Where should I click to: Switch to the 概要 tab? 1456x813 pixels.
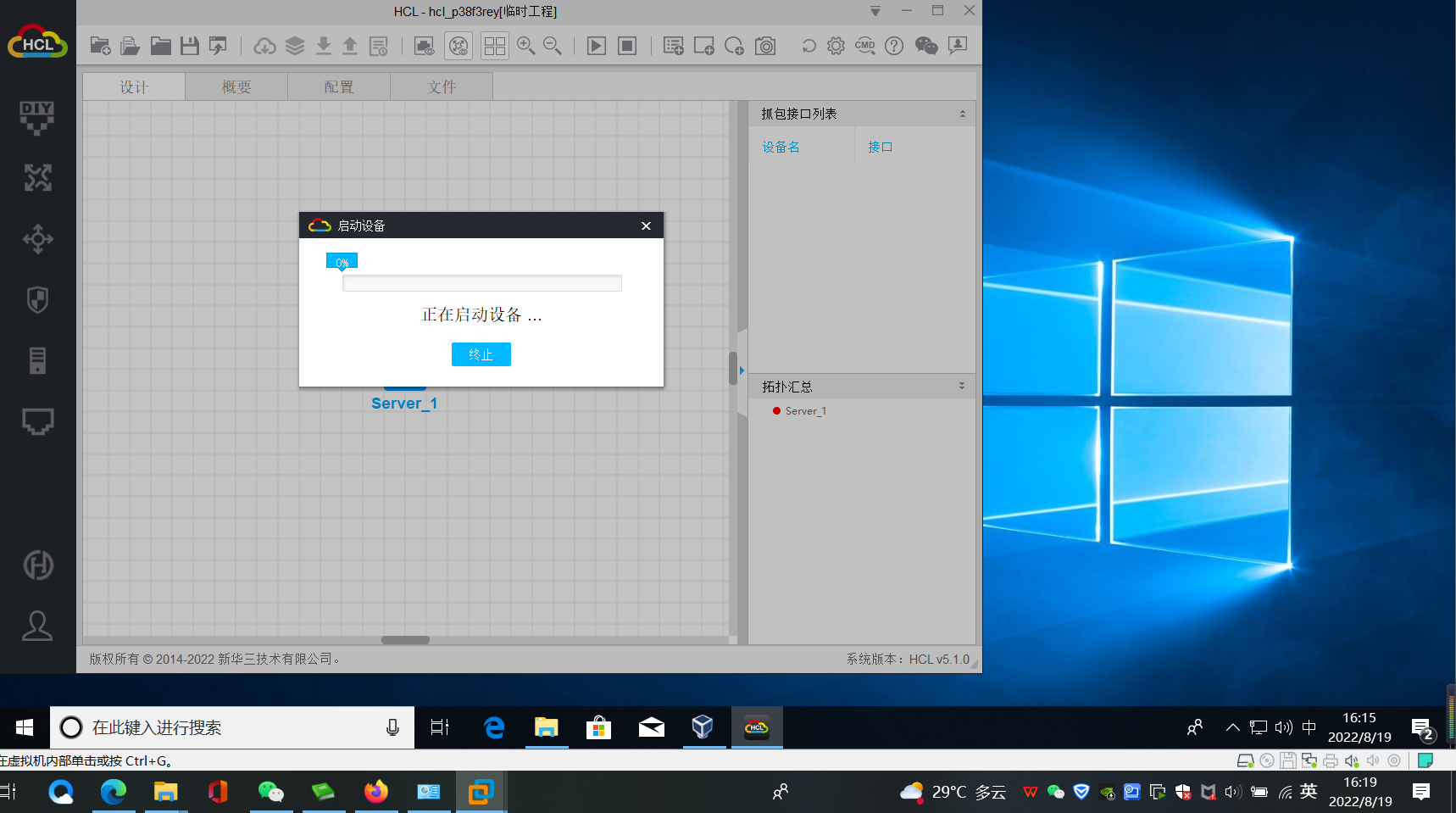click(x=236, y=86)
